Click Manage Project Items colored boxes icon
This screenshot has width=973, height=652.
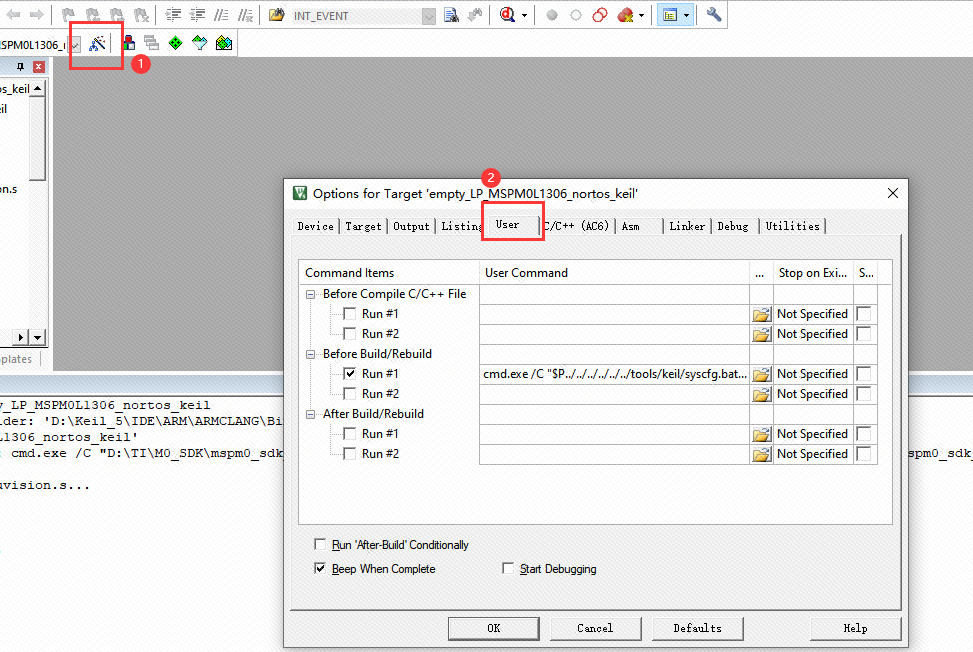(129, 43)
